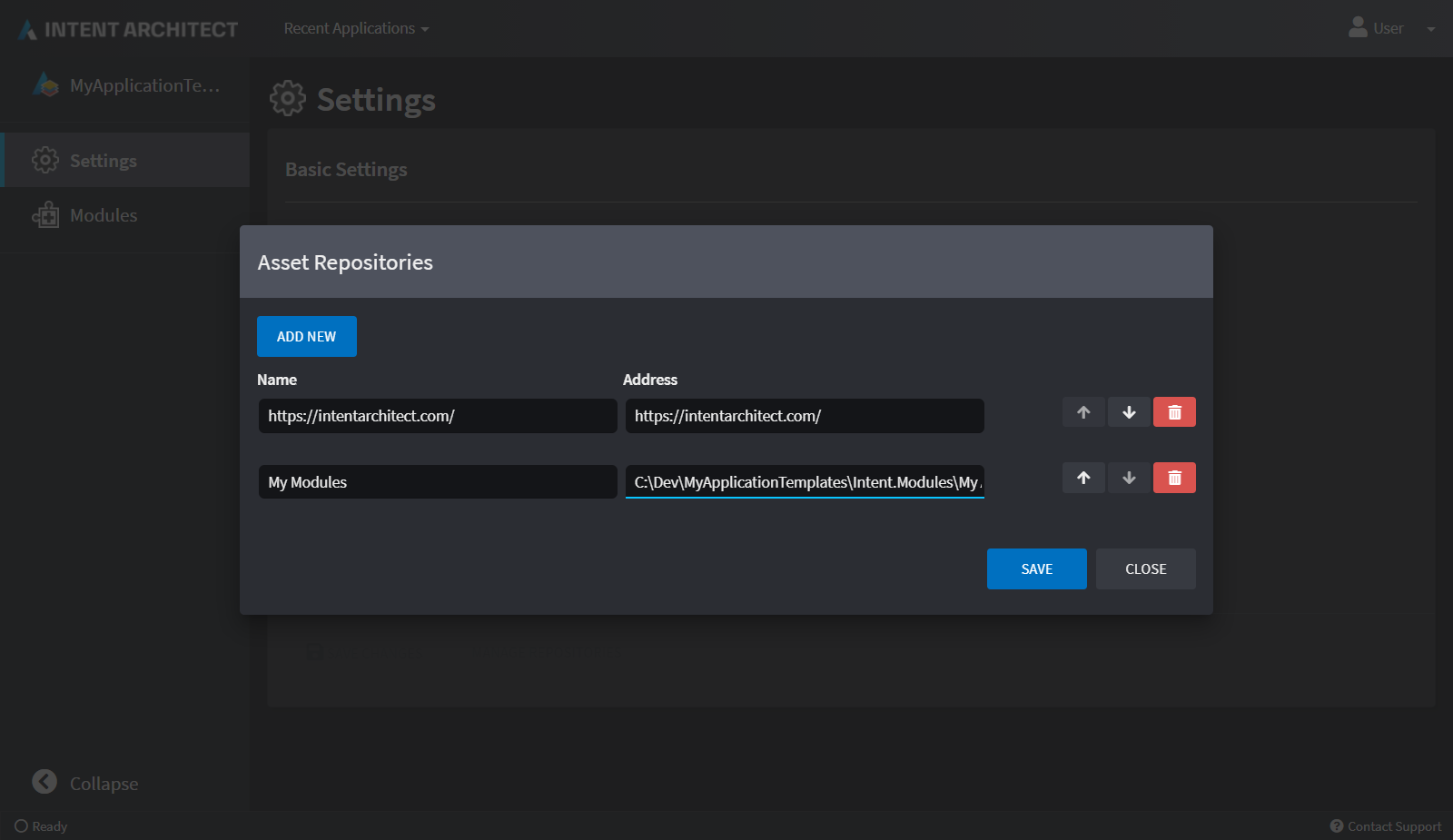Click the Settings gear icon in sidebar
Image resolution: width=1453 pixels, height=840 pixels.
(44, 160)
